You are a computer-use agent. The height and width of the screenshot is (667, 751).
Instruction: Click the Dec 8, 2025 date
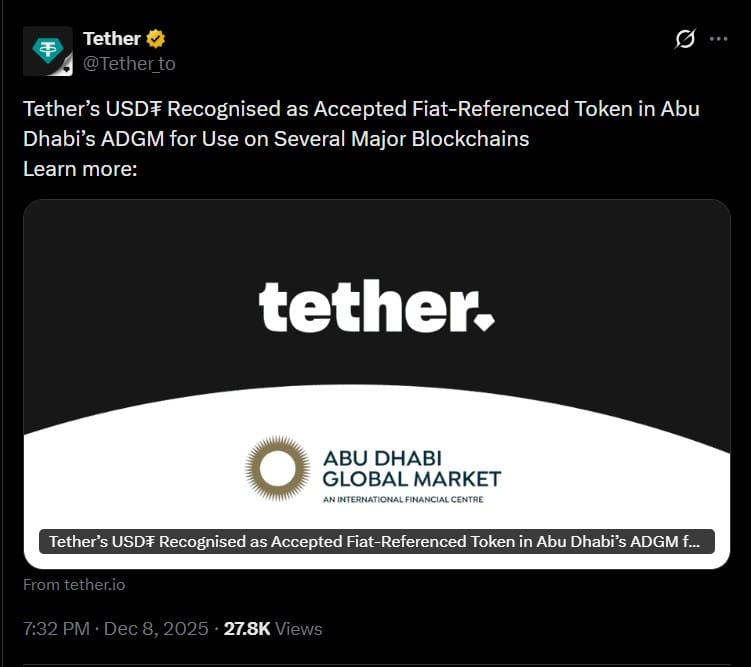click(154, 629)
